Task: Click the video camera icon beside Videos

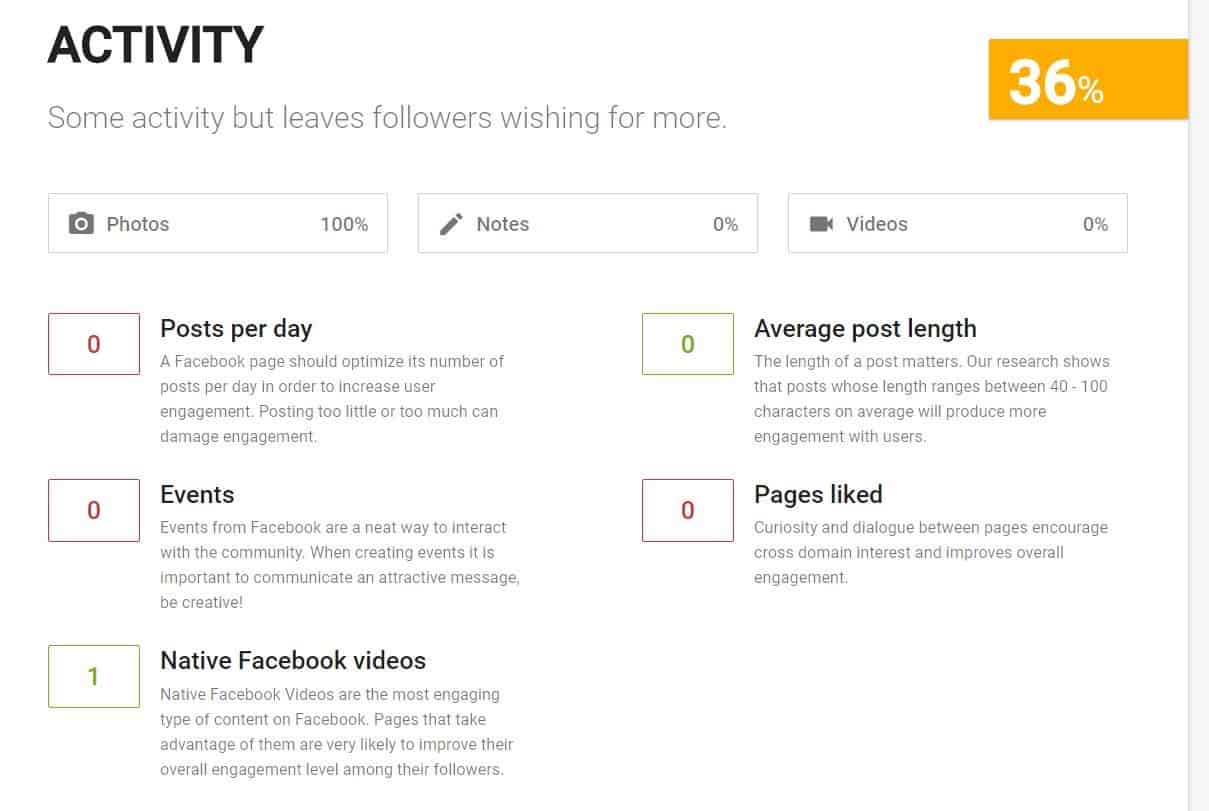Action: pos(821,223)
